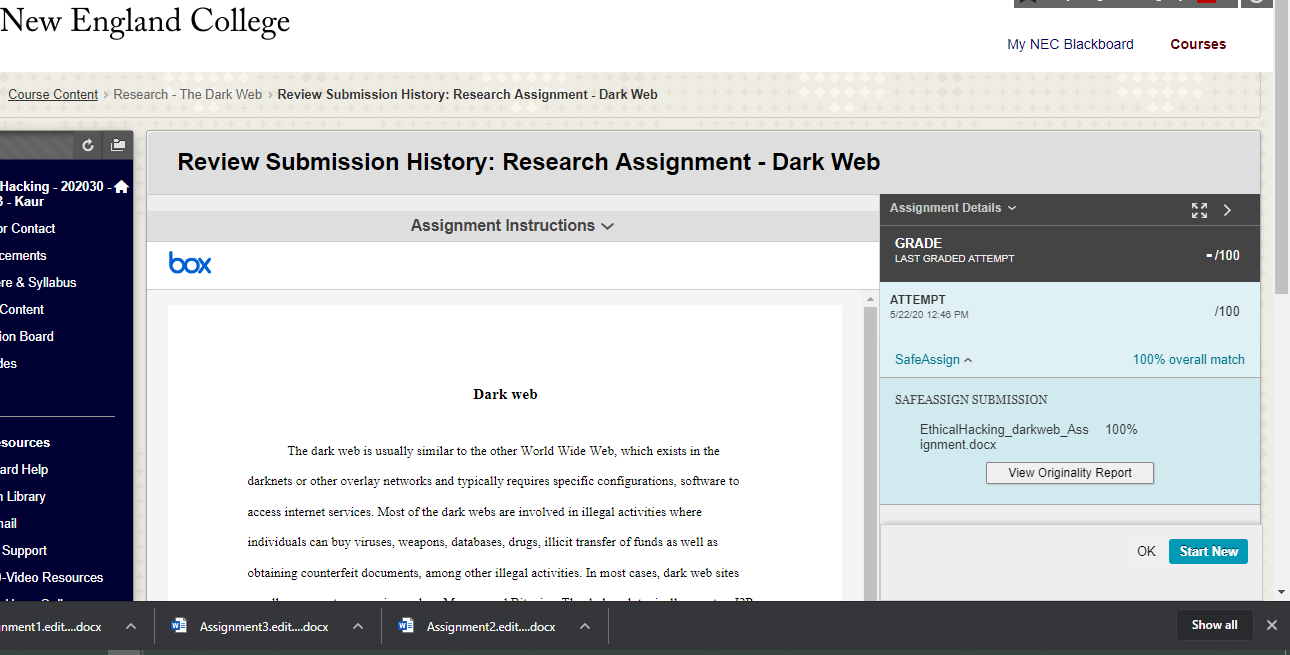Open options chevron for Assignment1.edit docx

pos(130,626)
